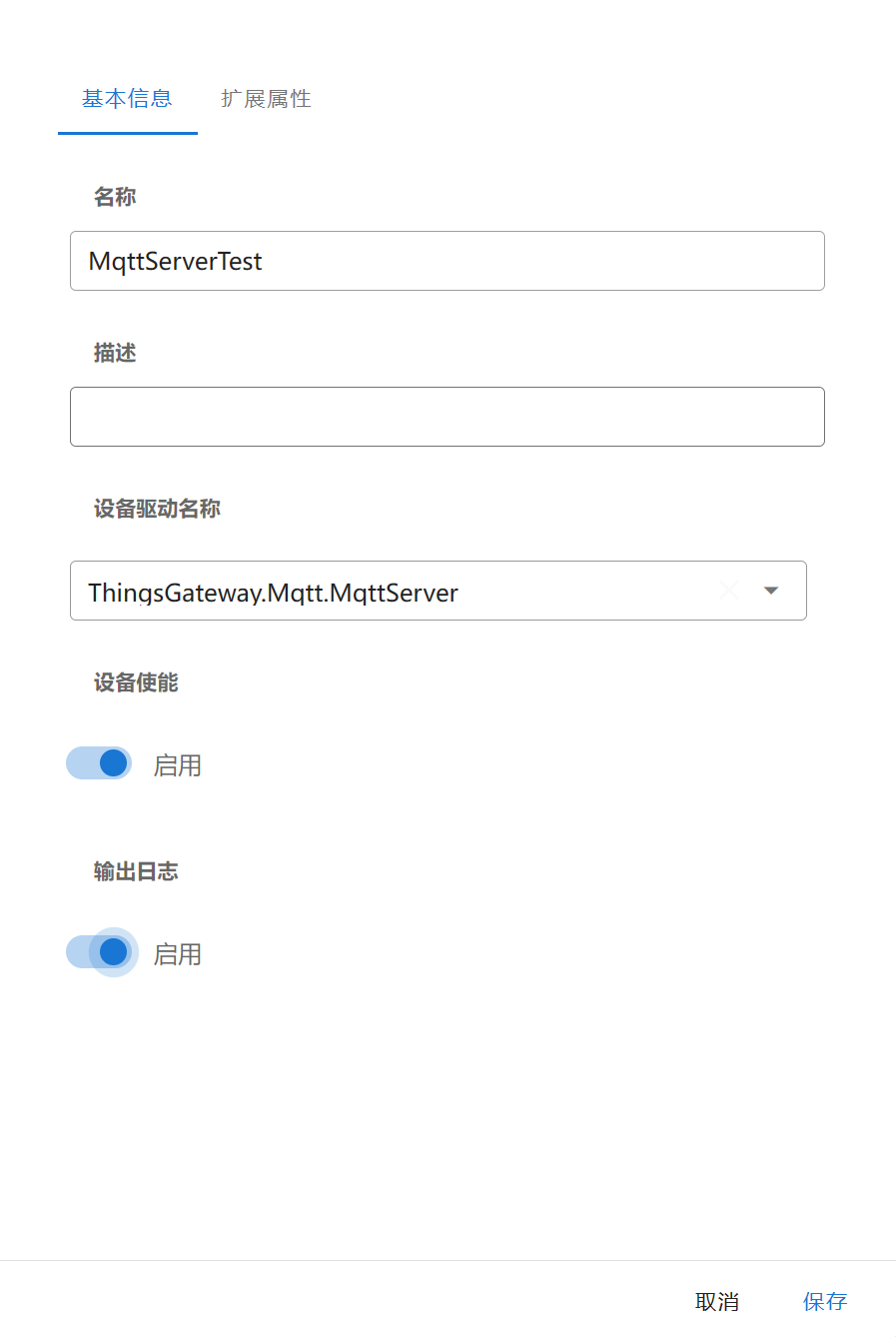Click the 设备使能 section label
Image resolution: width=896 pixels, height=1337 pixels.
coord(136,682)
